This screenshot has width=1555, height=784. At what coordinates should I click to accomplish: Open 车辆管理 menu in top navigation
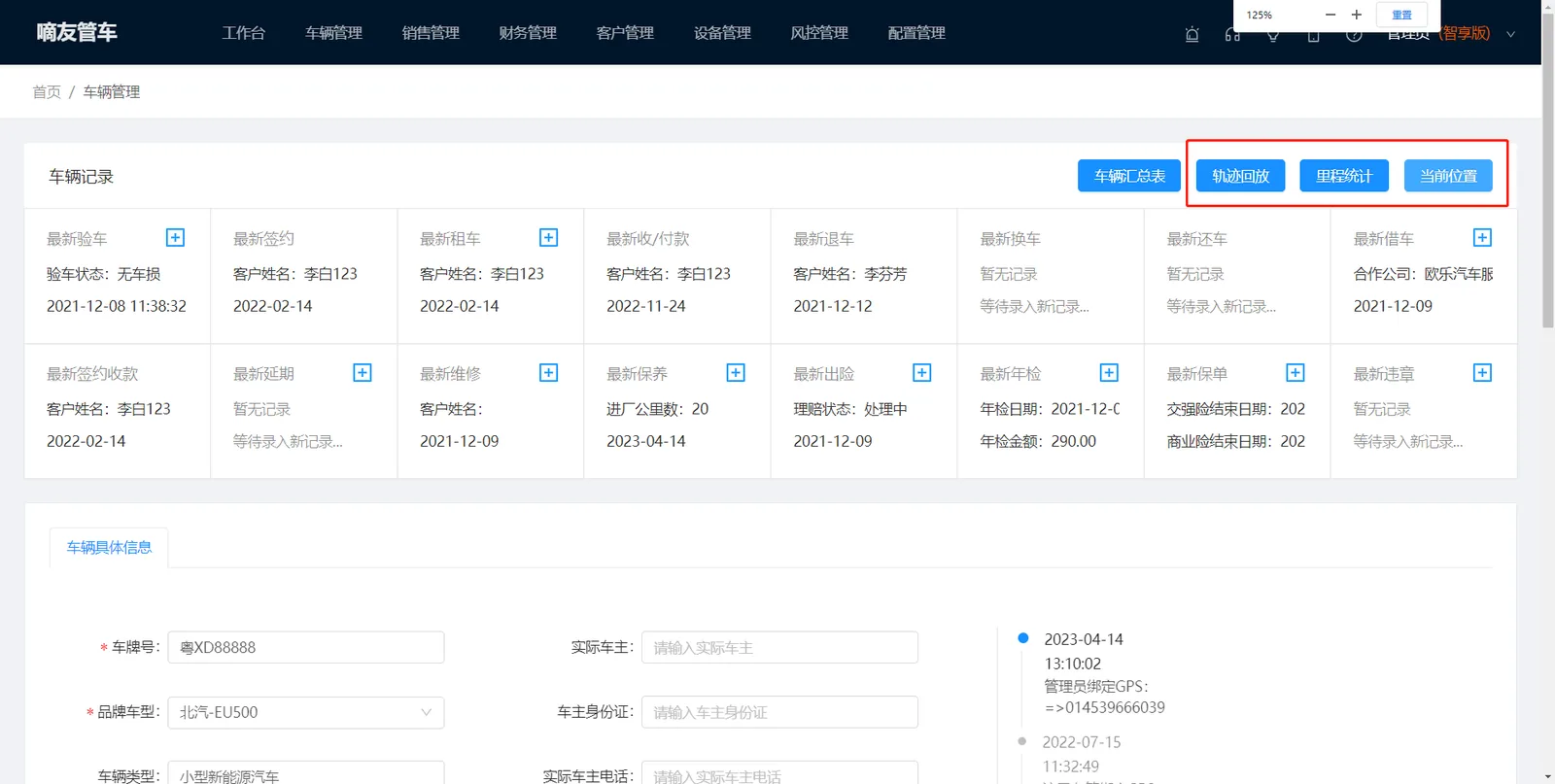click(x=334, y=33)
